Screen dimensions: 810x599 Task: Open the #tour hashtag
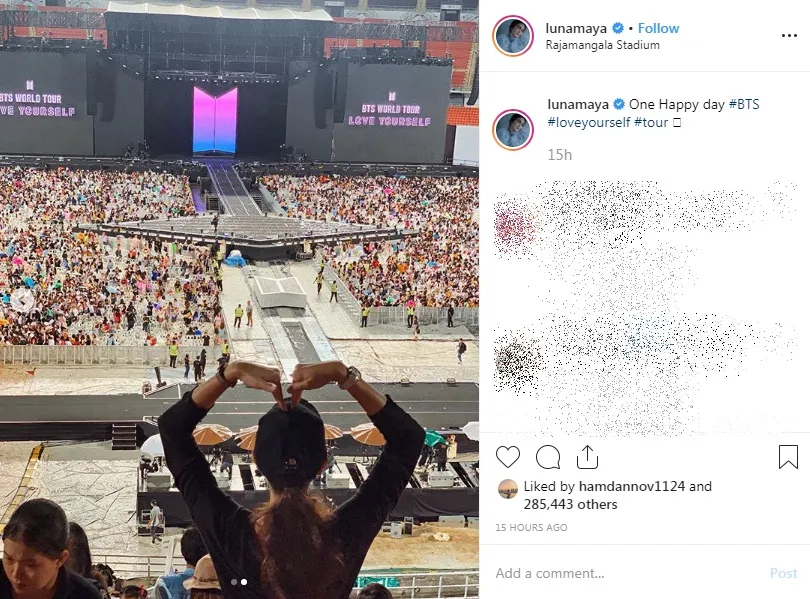pyautogui.click(x=651, y=122)
